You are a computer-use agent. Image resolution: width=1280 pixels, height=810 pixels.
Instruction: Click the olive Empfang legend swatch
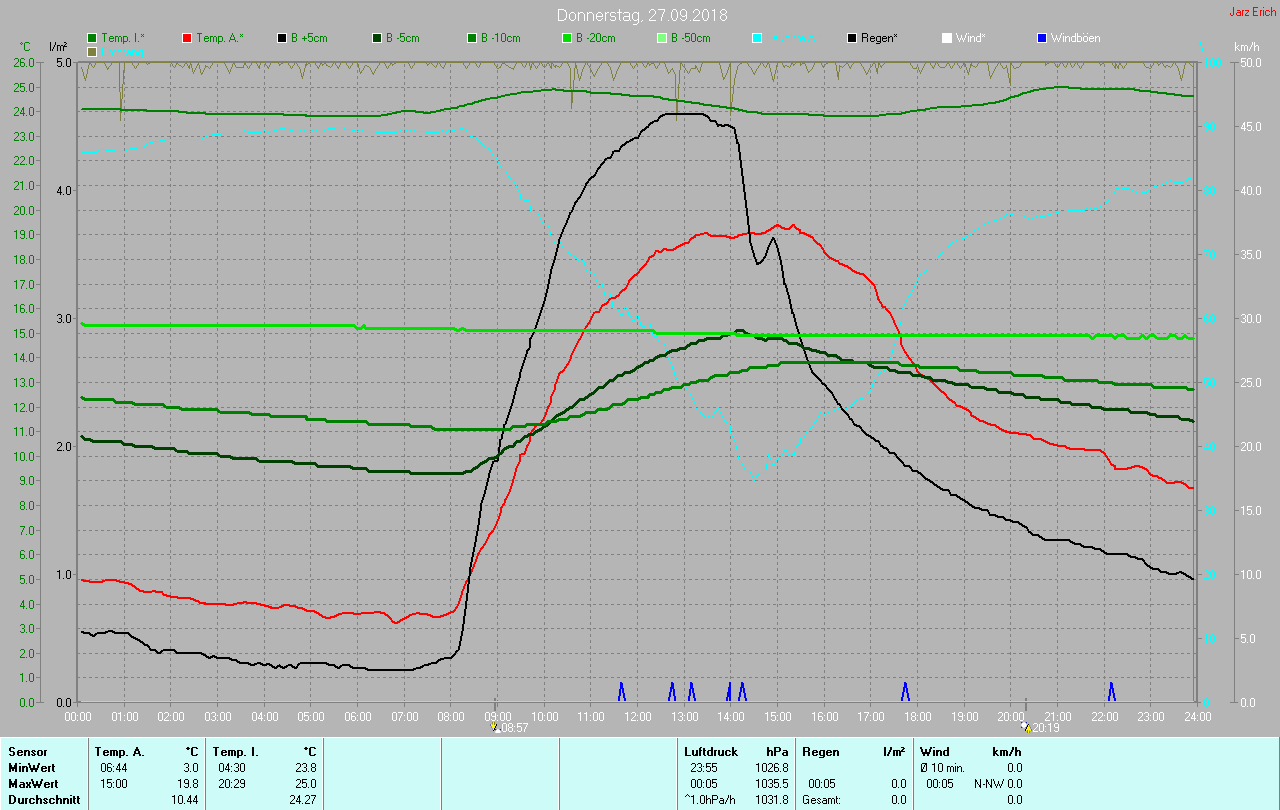pos(93,51)
